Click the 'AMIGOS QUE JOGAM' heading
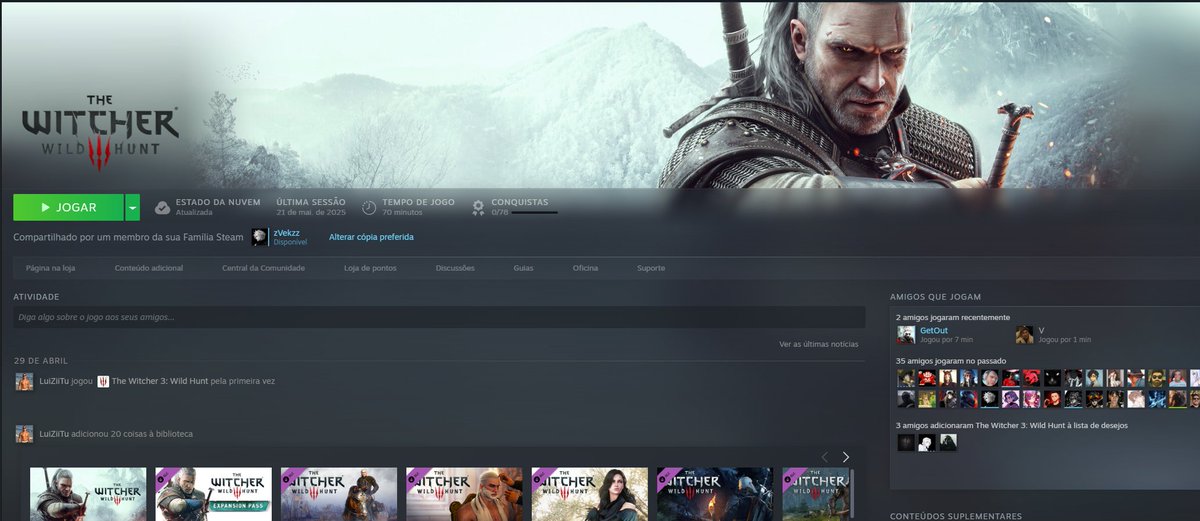 [x=935, y=297]
